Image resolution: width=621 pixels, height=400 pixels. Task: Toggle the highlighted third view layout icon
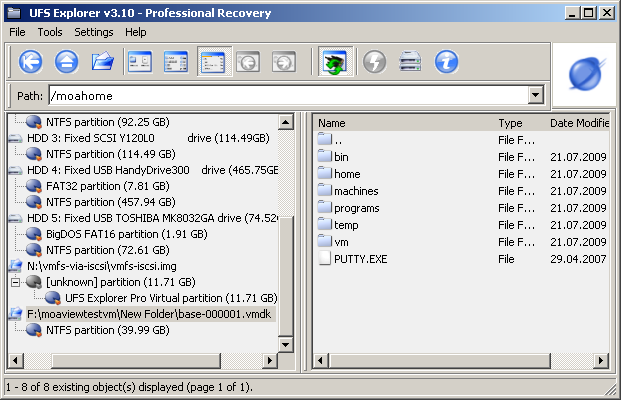[x=212, y=62]
